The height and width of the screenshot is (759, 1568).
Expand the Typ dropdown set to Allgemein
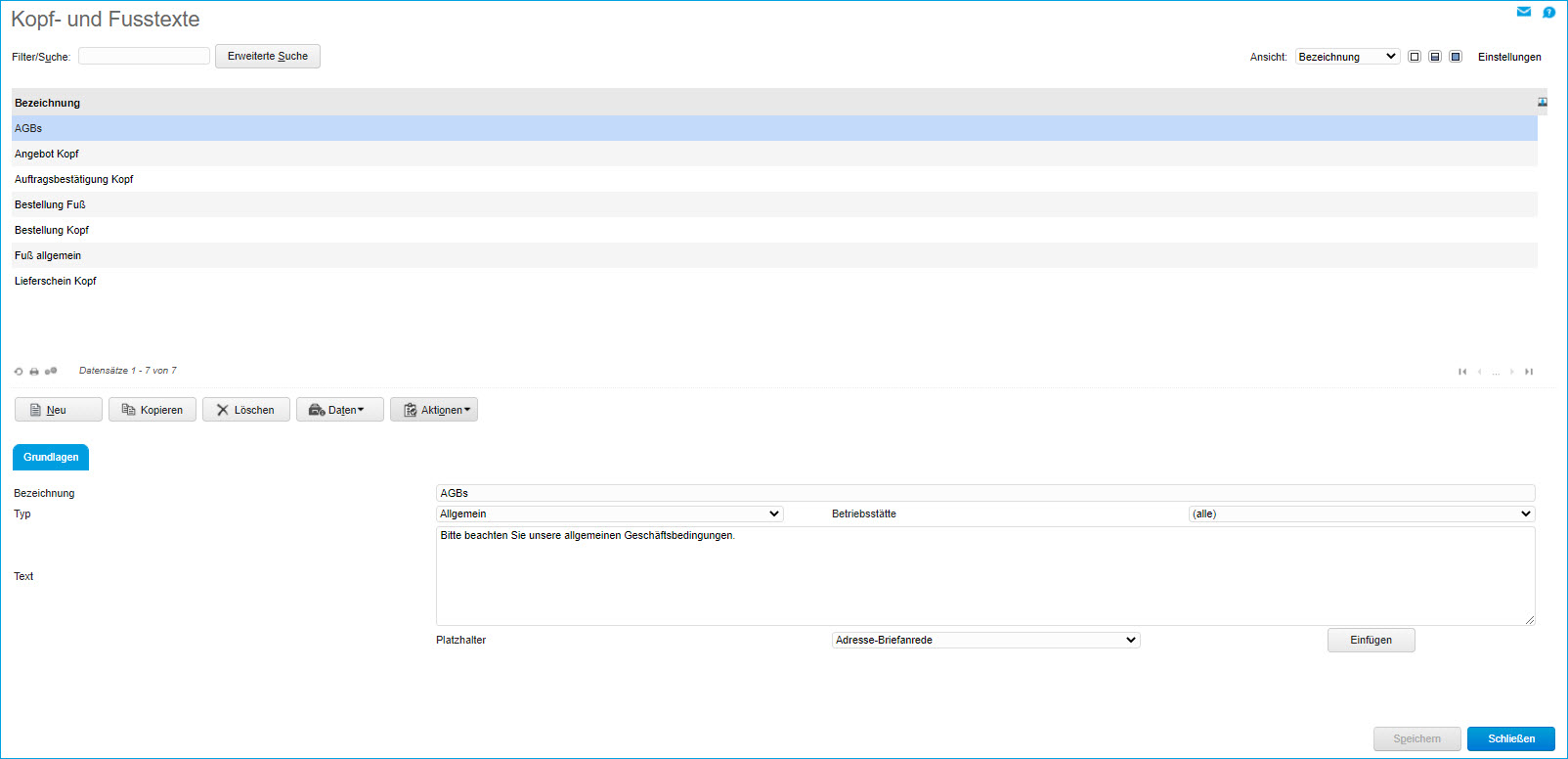coord(609,513)
